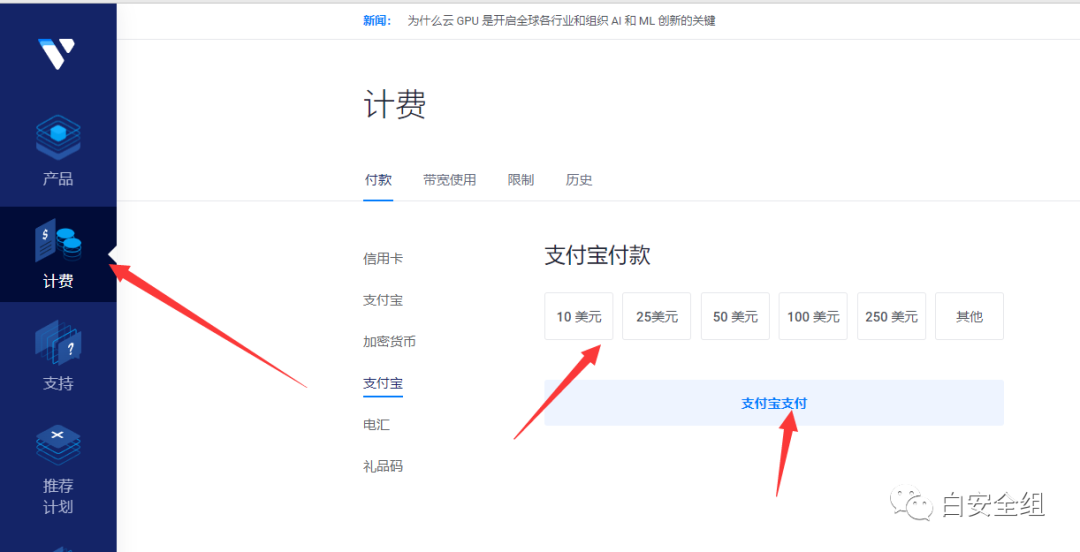Switch to the 付款 tab
The image size is (1080, 552).
click(377, 181)
